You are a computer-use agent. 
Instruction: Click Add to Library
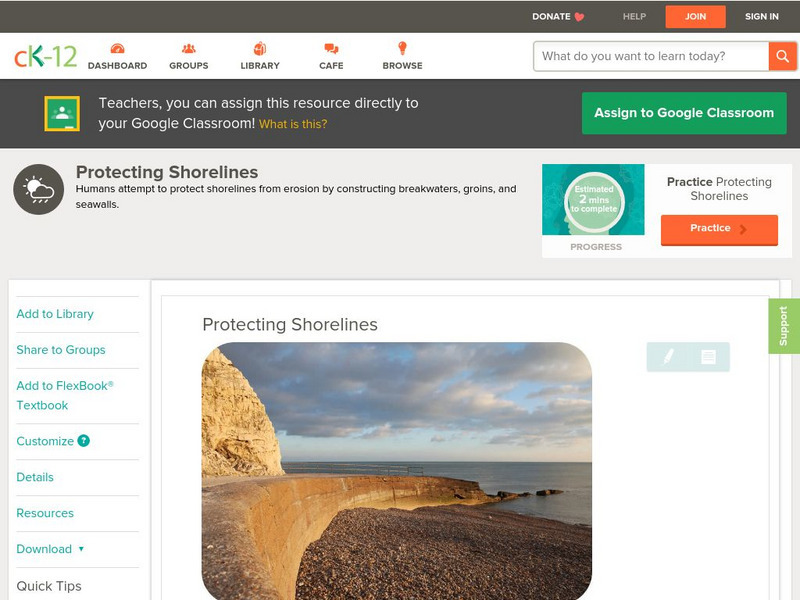(55, 314)
